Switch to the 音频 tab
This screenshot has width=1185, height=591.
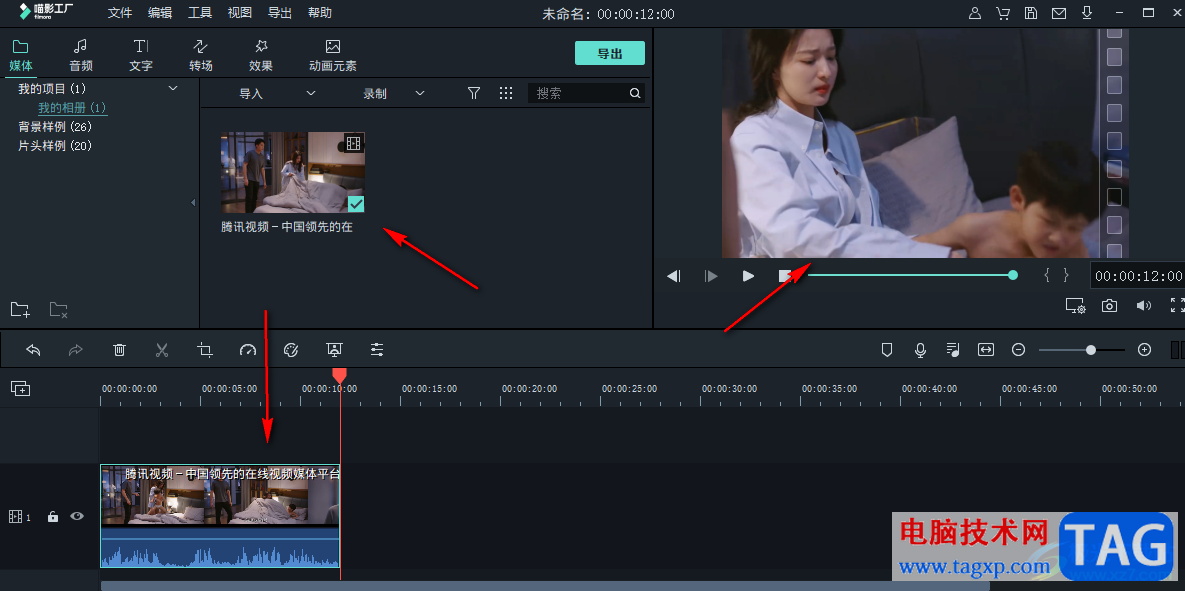pos(81,56)
